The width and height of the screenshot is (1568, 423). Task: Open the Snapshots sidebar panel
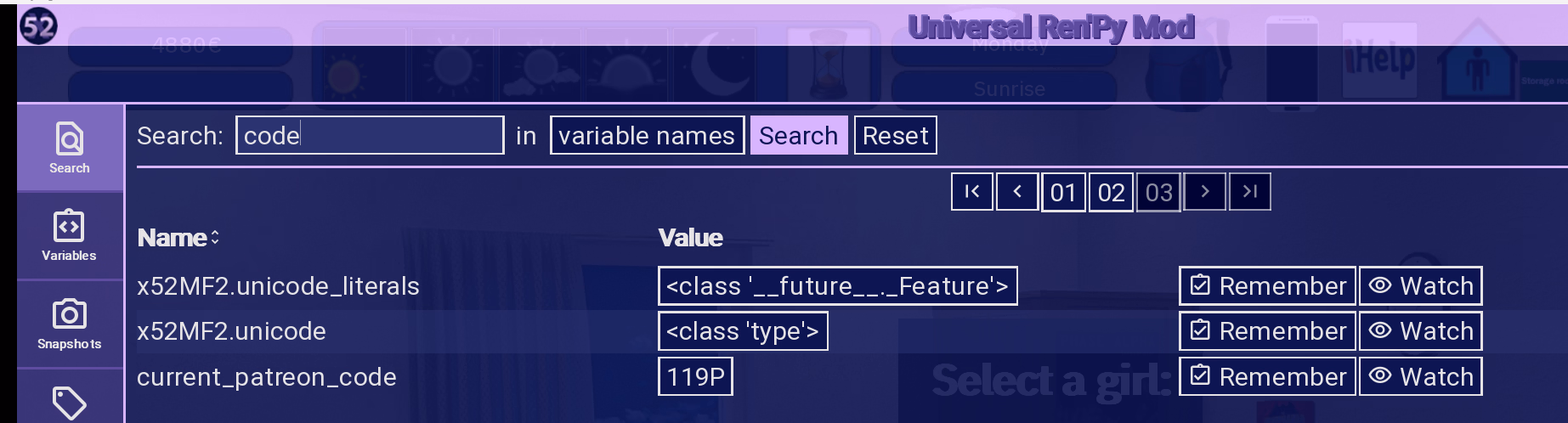coord(70,324)
